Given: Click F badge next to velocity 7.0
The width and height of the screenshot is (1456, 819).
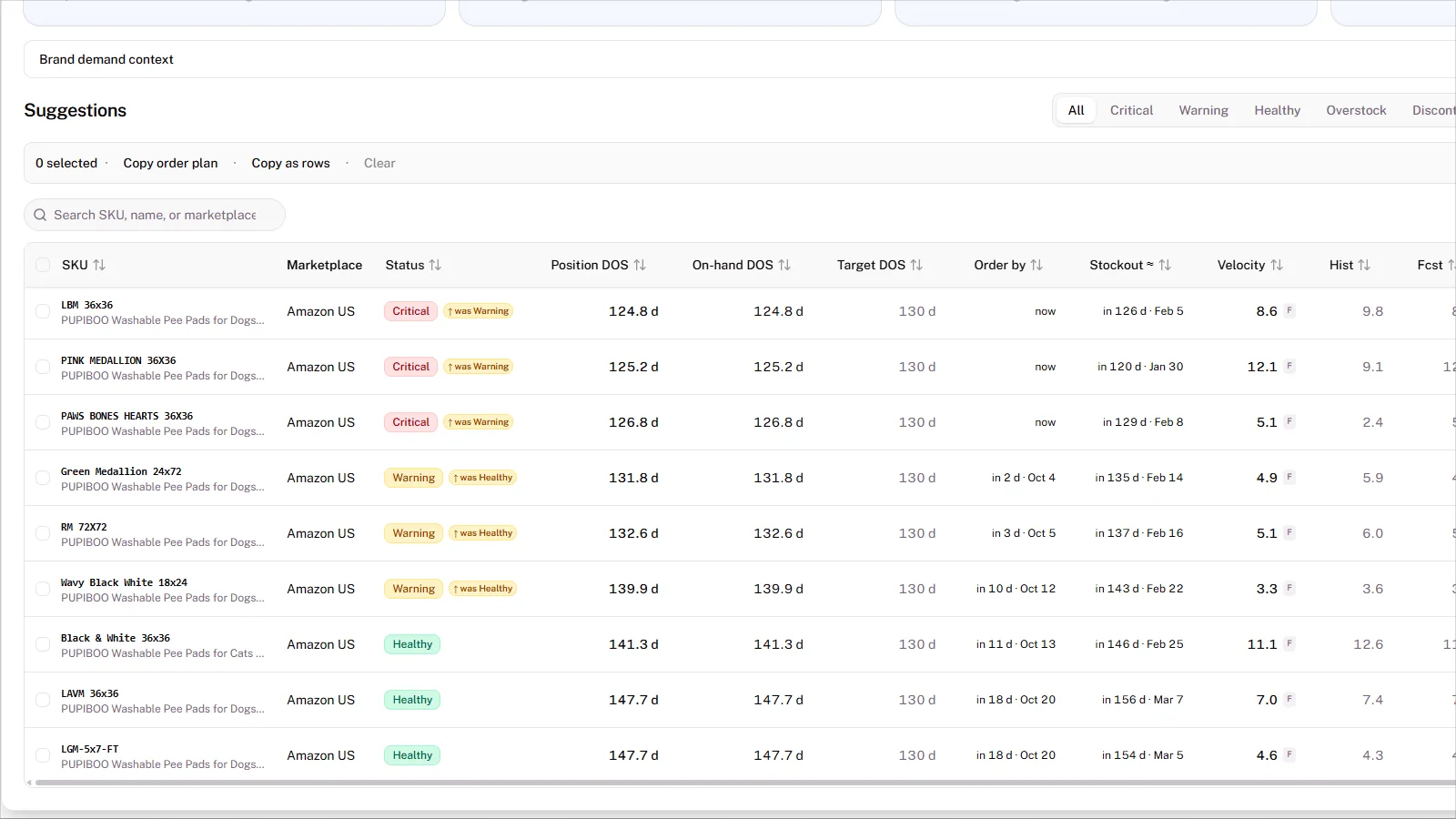Looking at the screenshot, I should point(1289,700).
